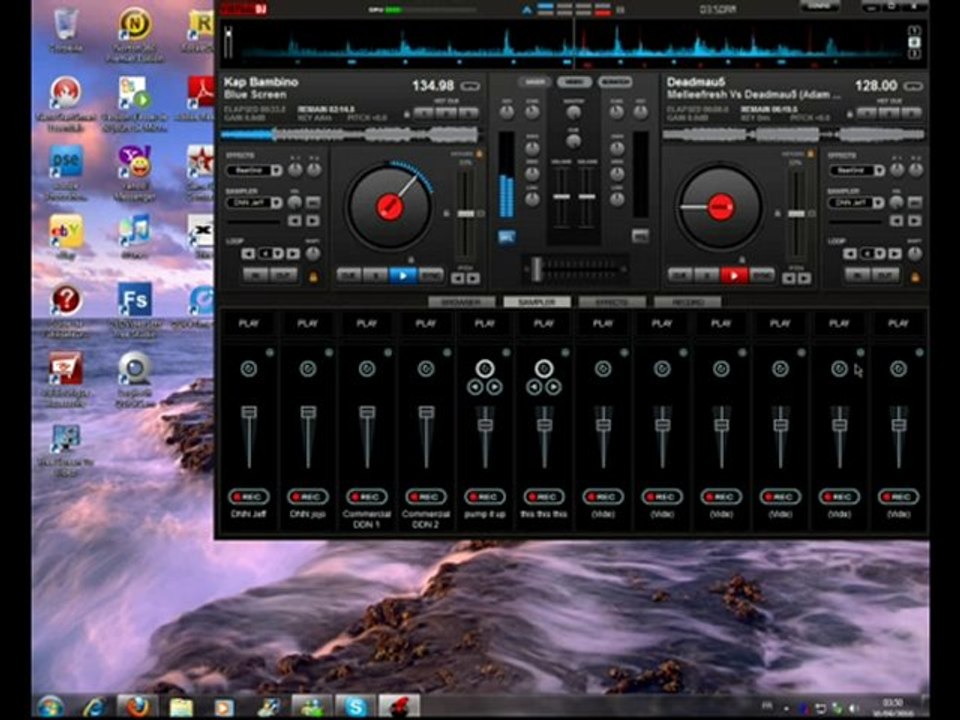Click the right deck Cue button

[x=680, y=276]
